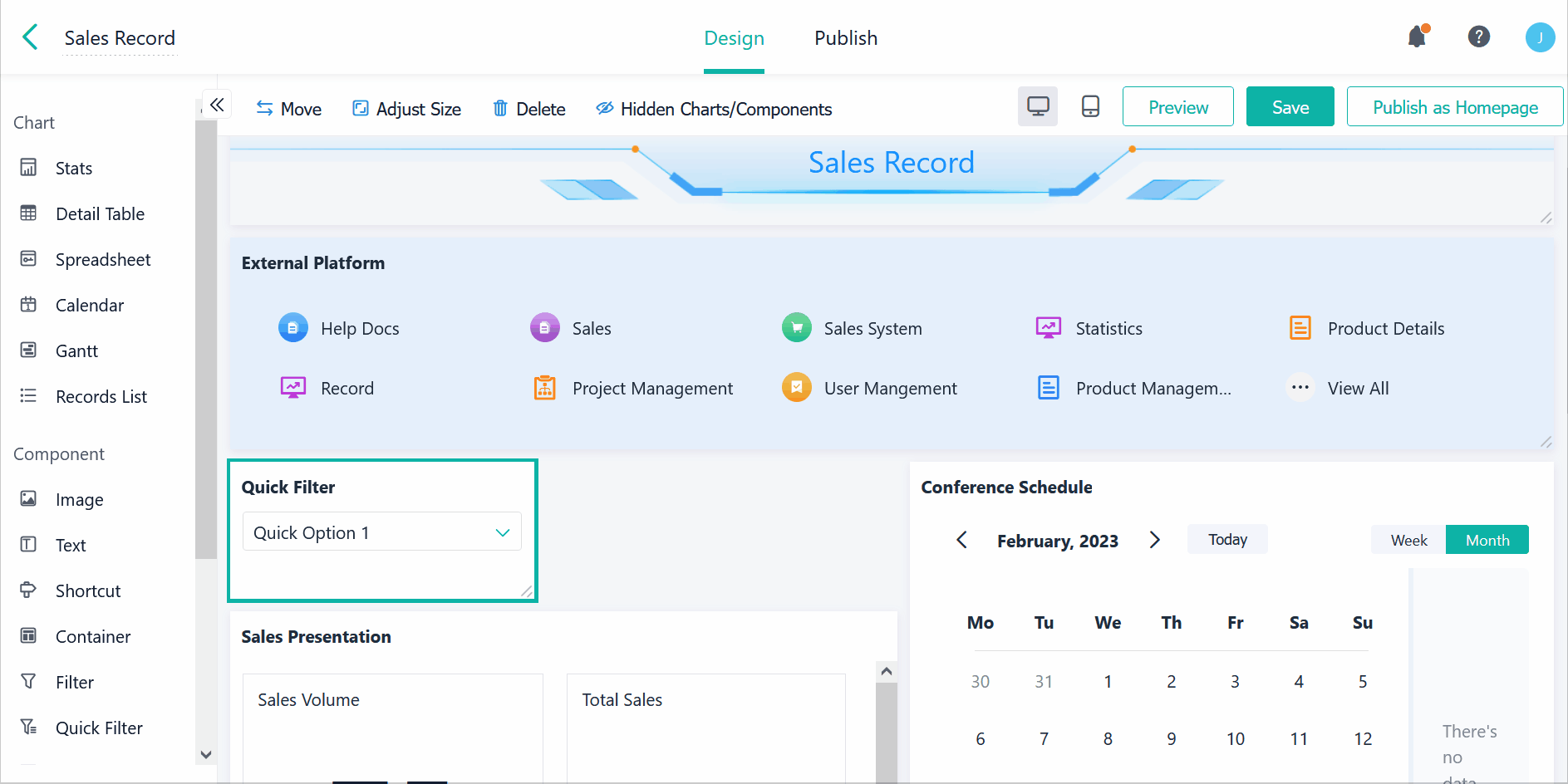Select Month view in Conference Schedule
The height and width of the screenshot is (784, 1568).
1487,540
